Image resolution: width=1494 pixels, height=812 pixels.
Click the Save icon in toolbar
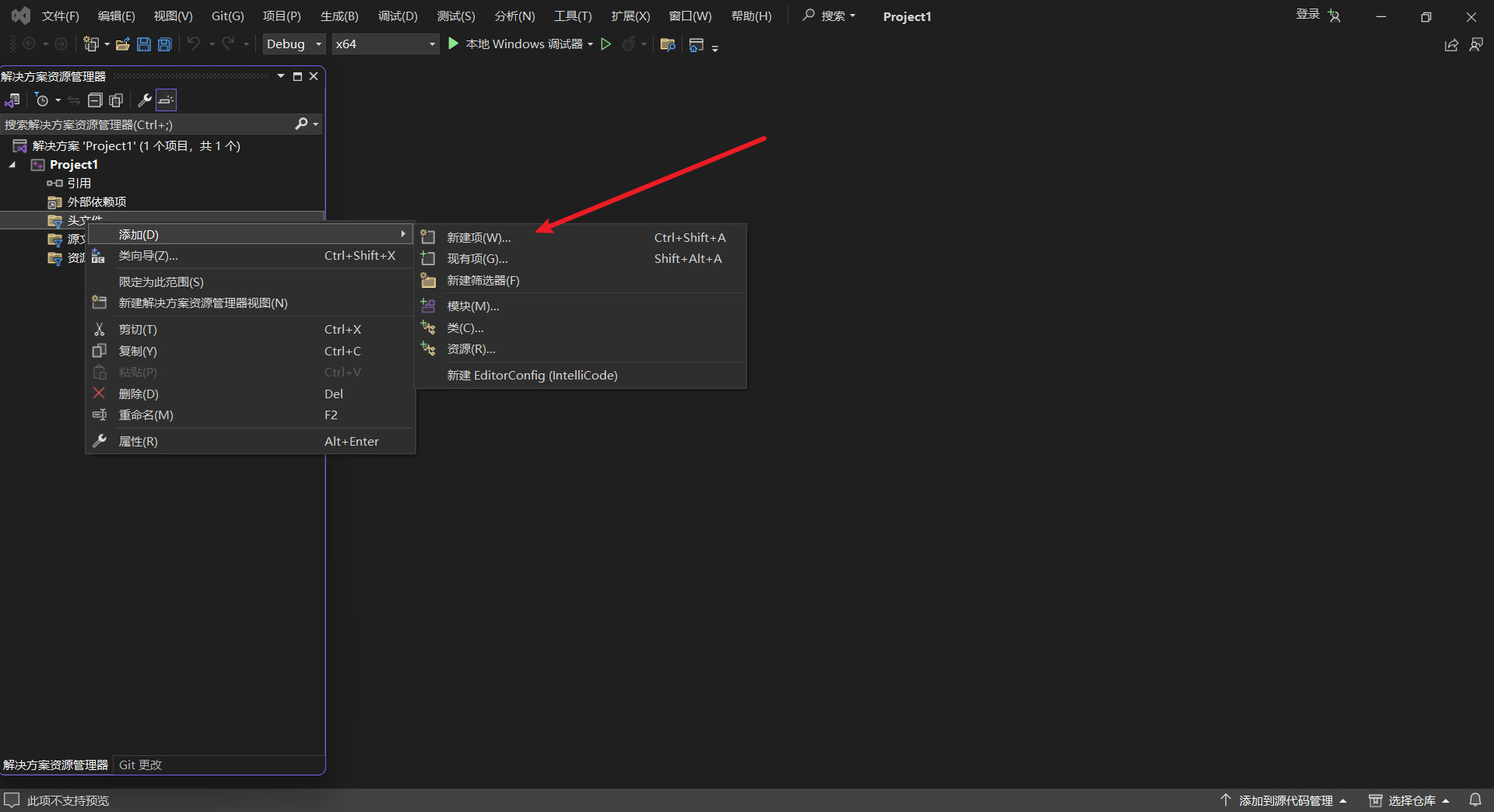click(144, 44)
